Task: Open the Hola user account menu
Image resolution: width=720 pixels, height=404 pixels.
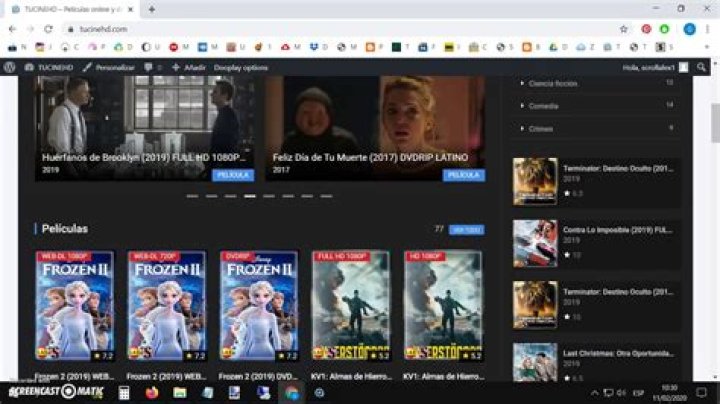Action: tap(655, 67)
